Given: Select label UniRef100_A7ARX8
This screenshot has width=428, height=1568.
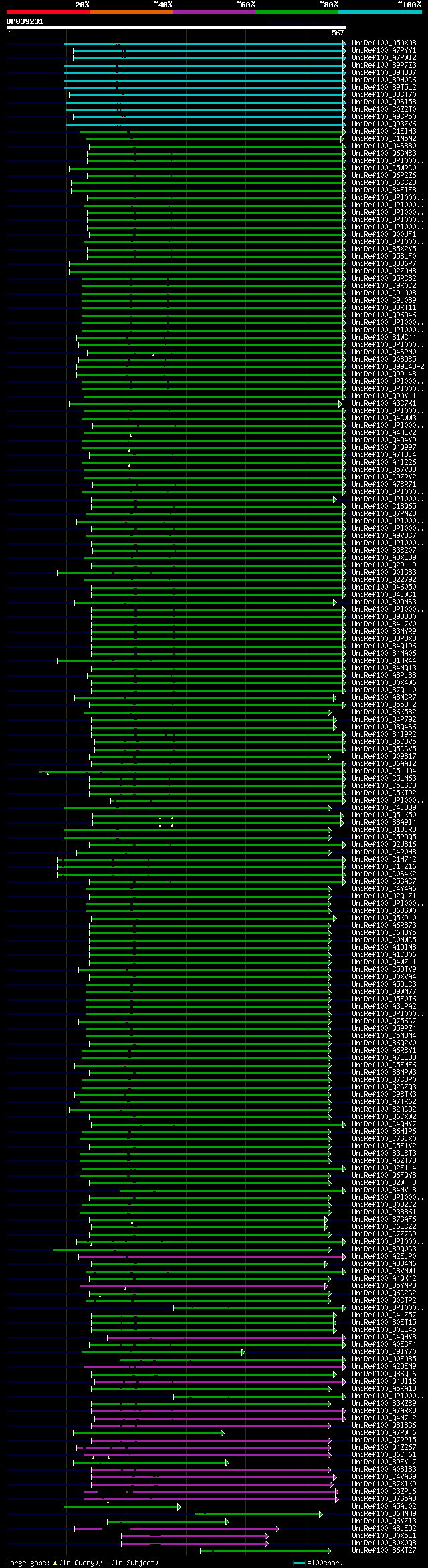Looking at the screenshot, I should coord(384,1411).
